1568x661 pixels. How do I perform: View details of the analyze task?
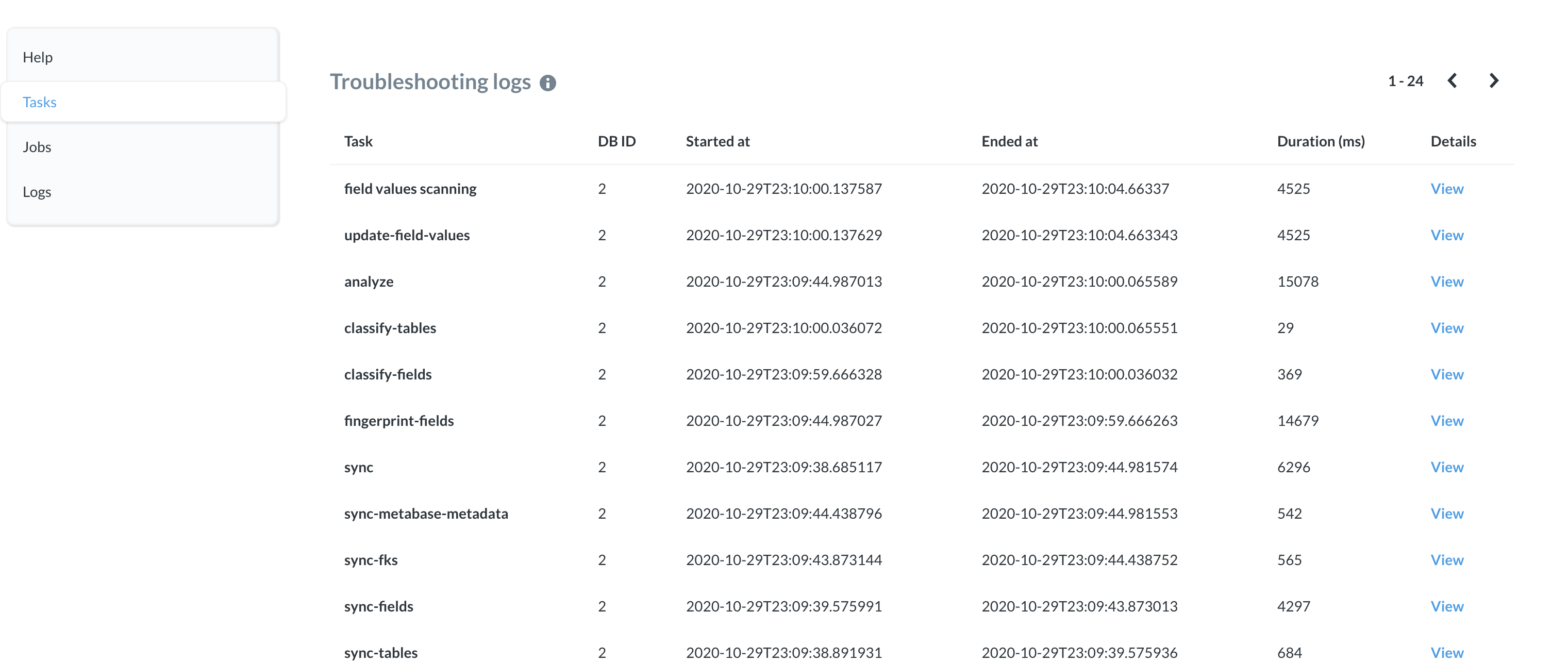1447,281
